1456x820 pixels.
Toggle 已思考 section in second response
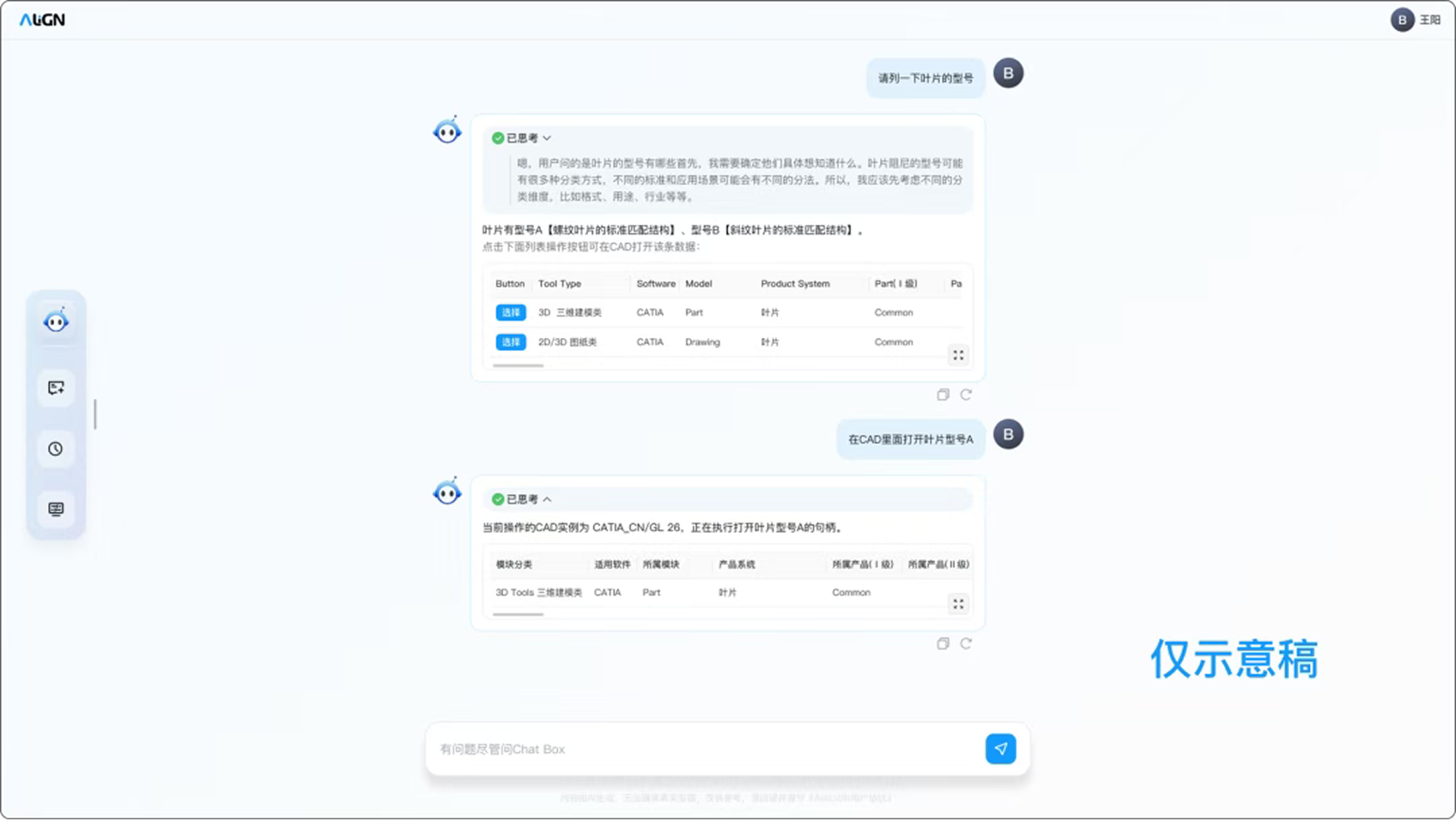tap(522, 500)
